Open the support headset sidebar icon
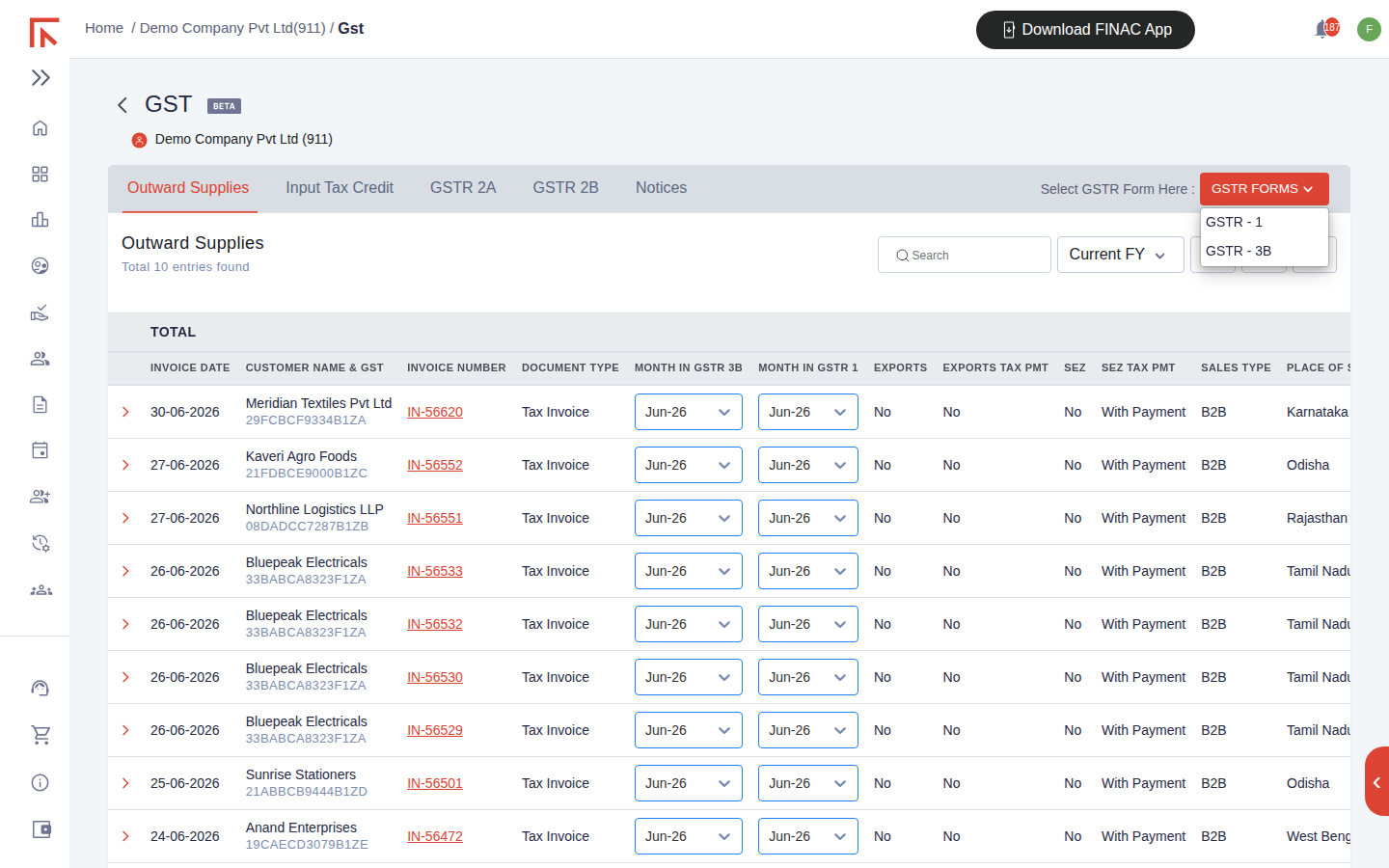 pos(40,689)
